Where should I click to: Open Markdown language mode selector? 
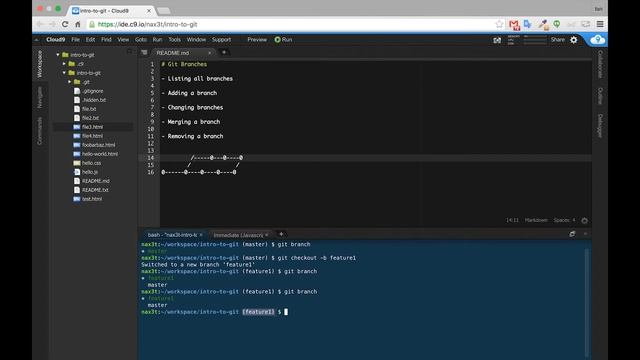536,220
